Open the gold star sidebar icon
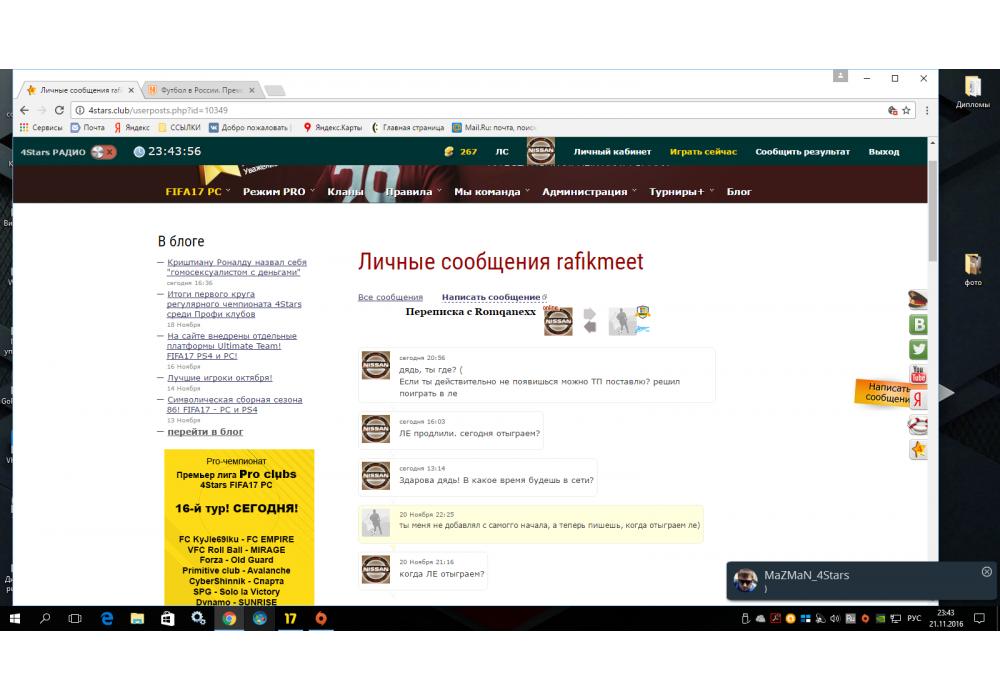1000x700 pixels. pyautogui.click(x=918, y=449)
